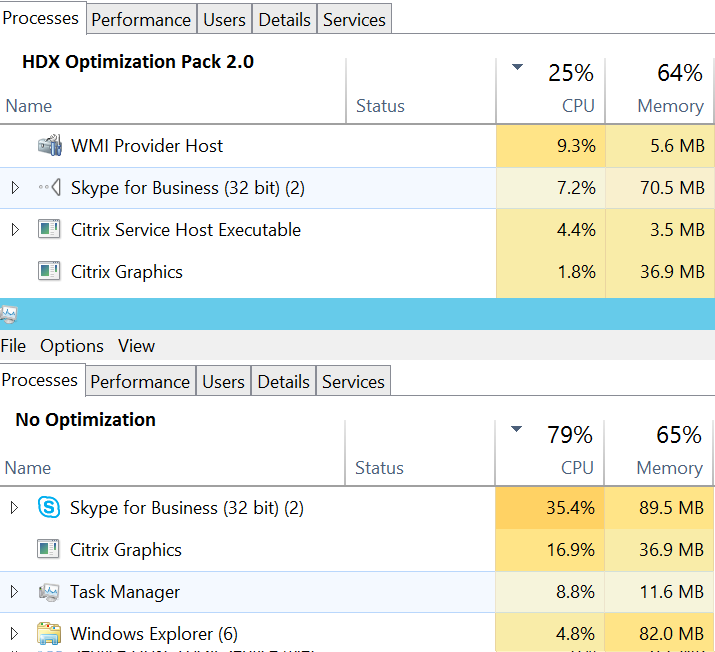This screenshot has height=652, width=715.
Task: Click 89.5 MB memory value
Action: 672,507
